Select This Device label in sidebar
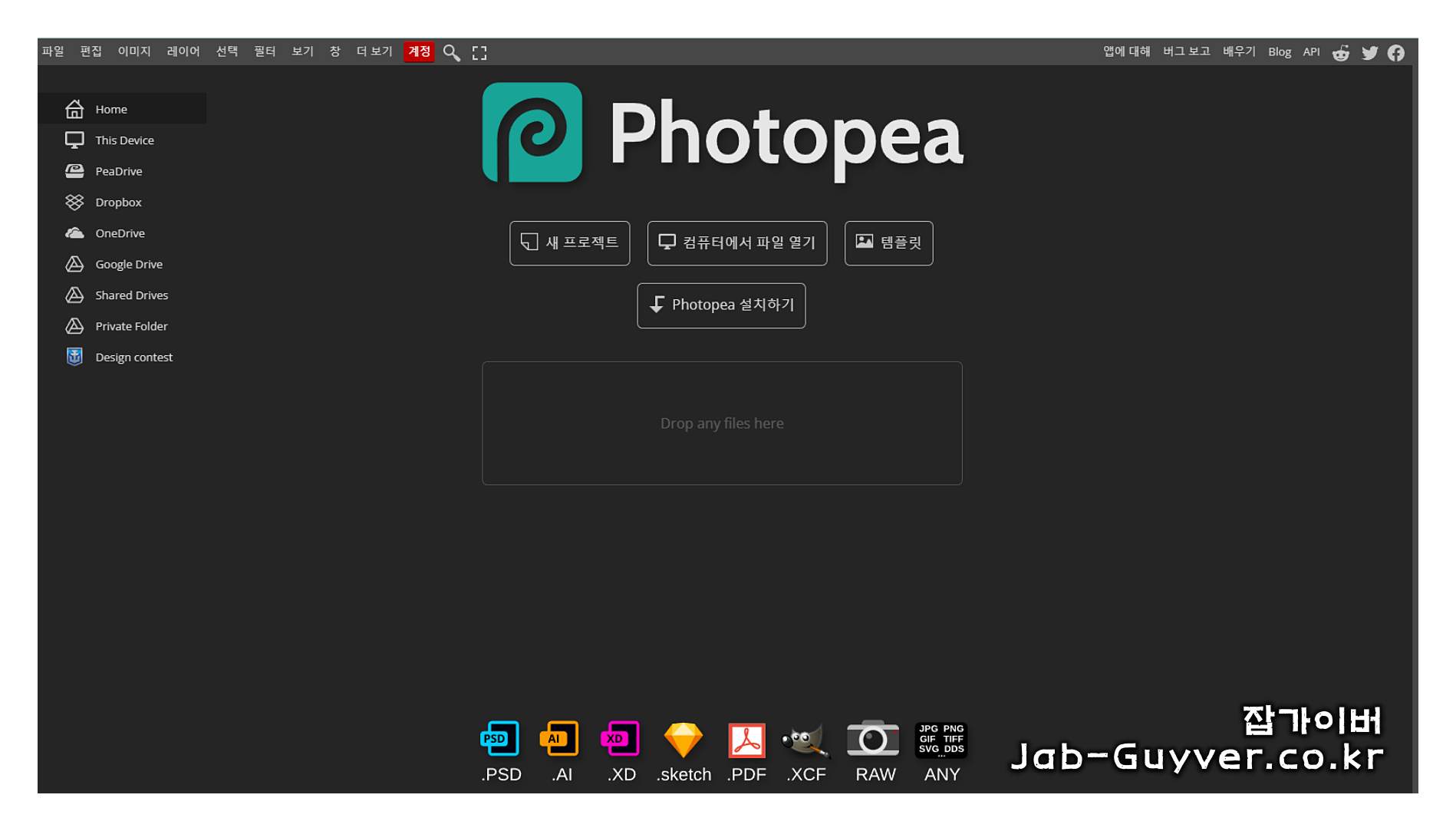 click(124, 140)
